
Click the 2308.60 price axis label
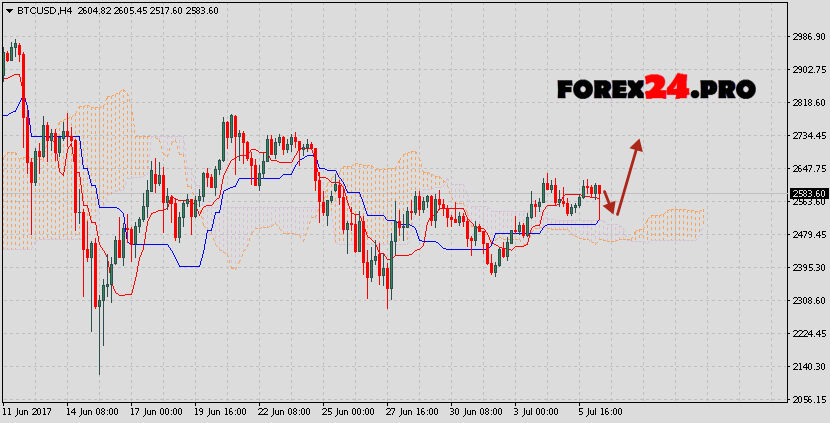807,301
